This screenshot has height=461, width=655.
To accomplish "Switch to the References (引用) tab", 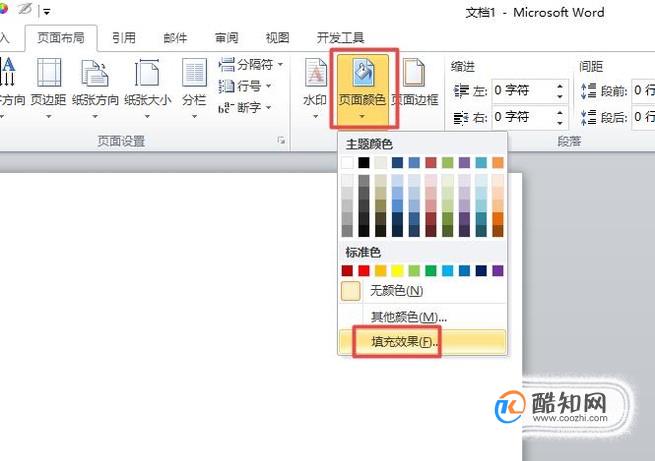I will click(124, 38).
